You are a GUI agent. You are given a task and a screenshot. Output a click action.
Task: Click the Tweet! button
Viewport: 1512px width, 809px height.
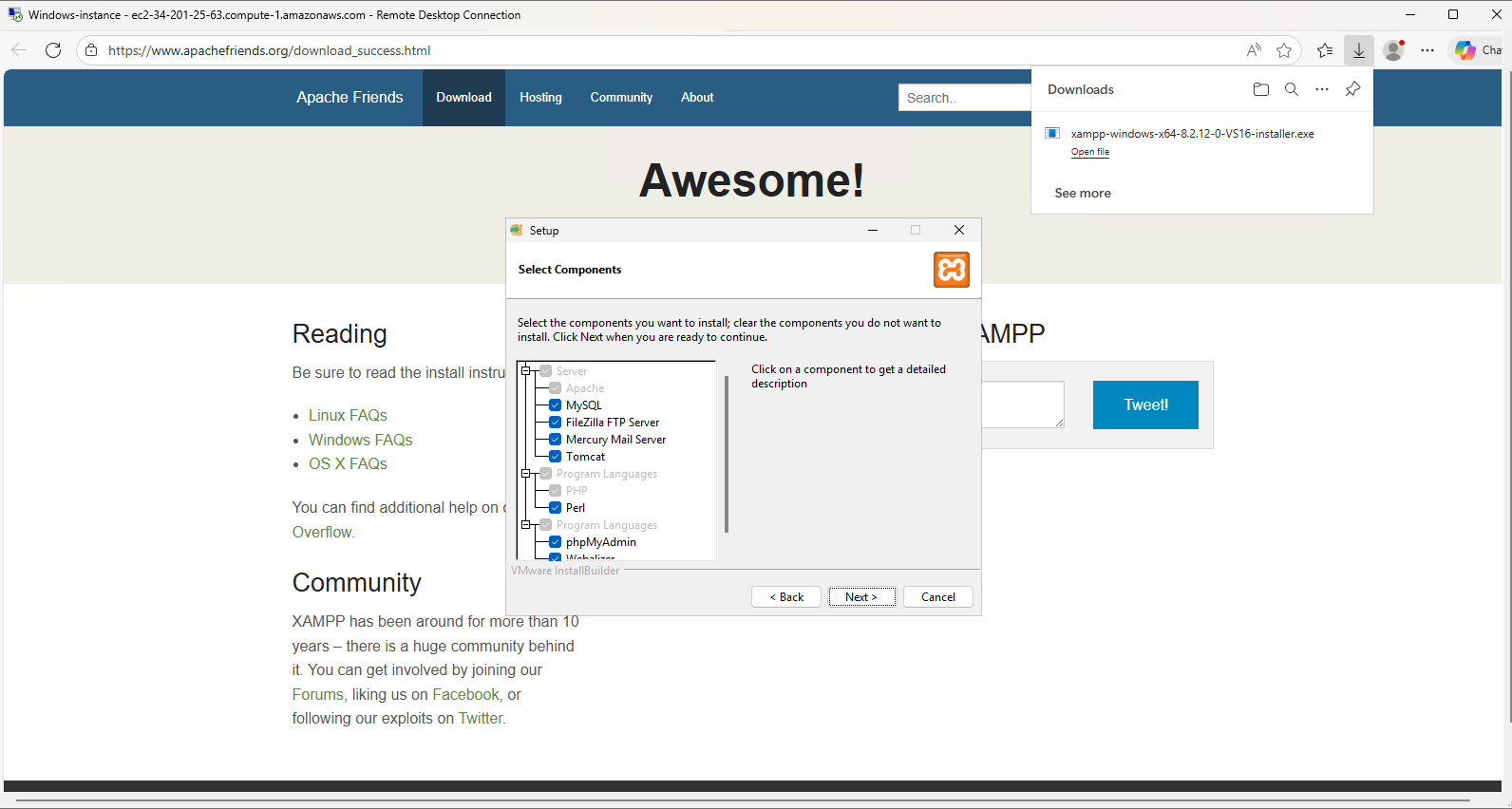1145,404
